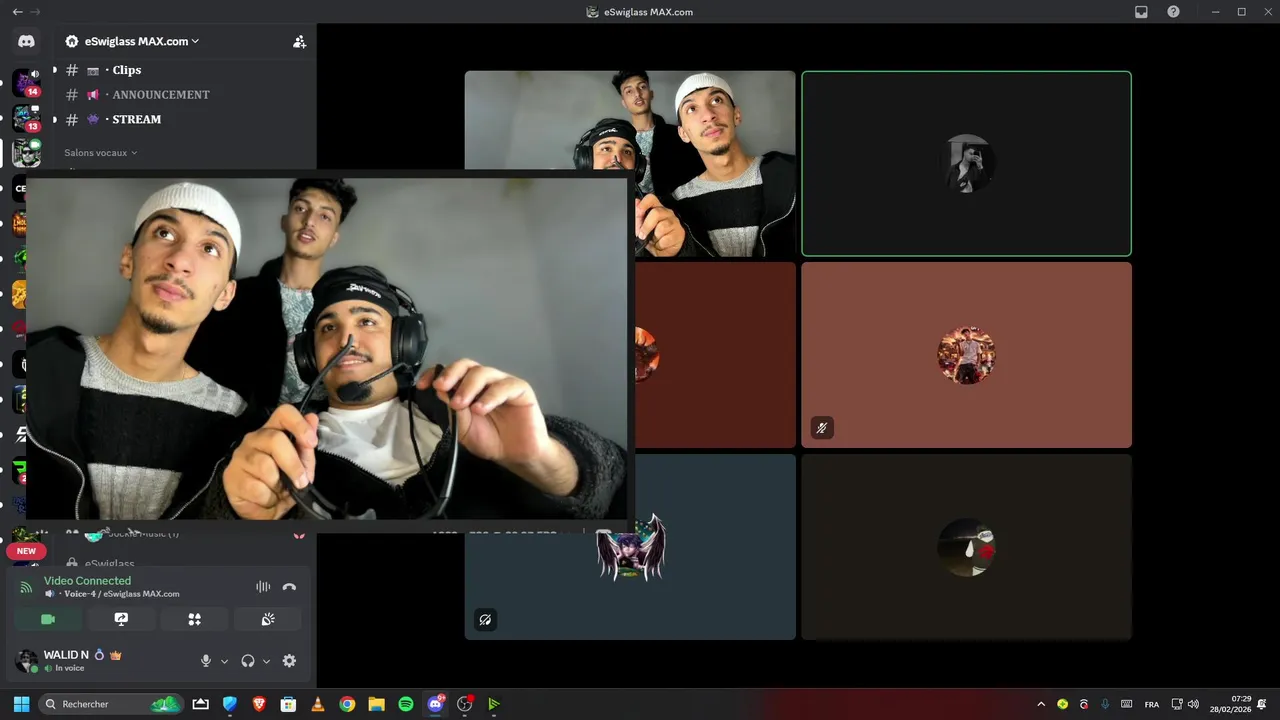Show hidden system tray icons
The image size is (1280, 720).
(x=1041, y=704)
